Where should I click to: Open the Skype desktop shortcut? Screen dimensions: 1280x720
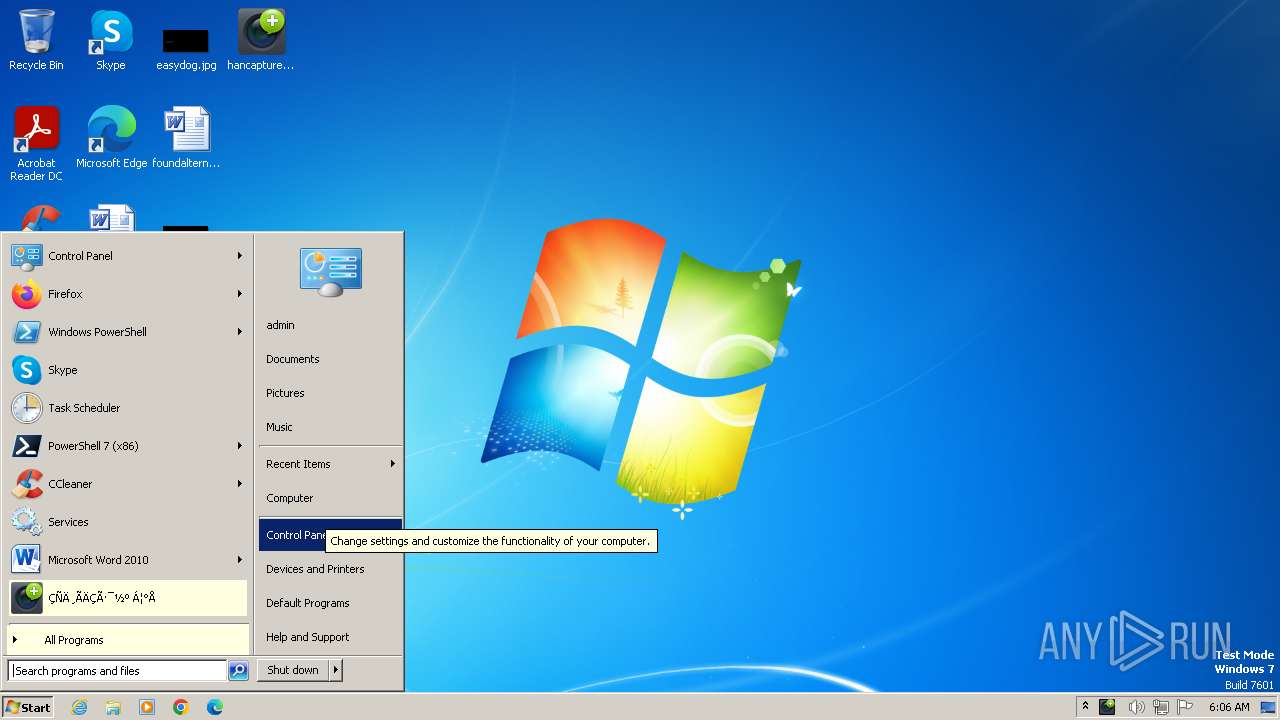[111, 40]
